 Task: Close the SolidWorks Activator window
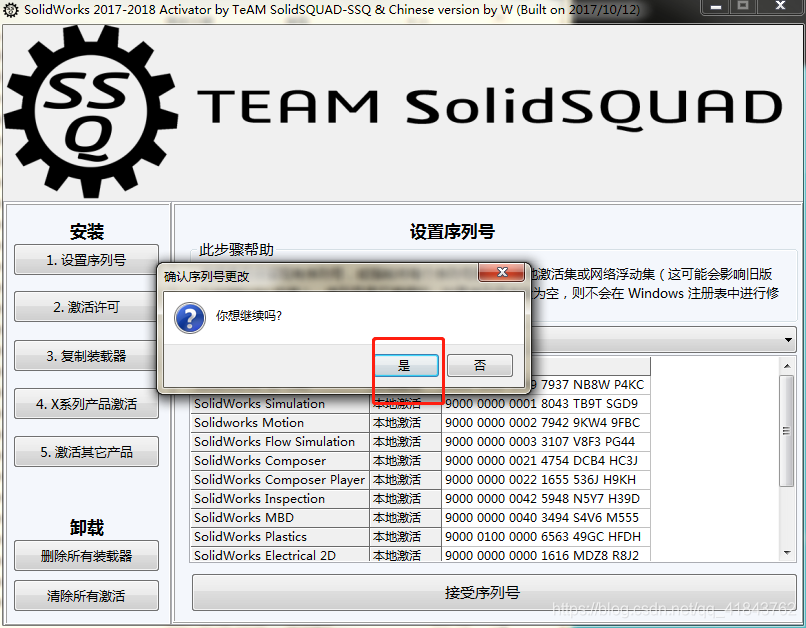pos(780,6)
